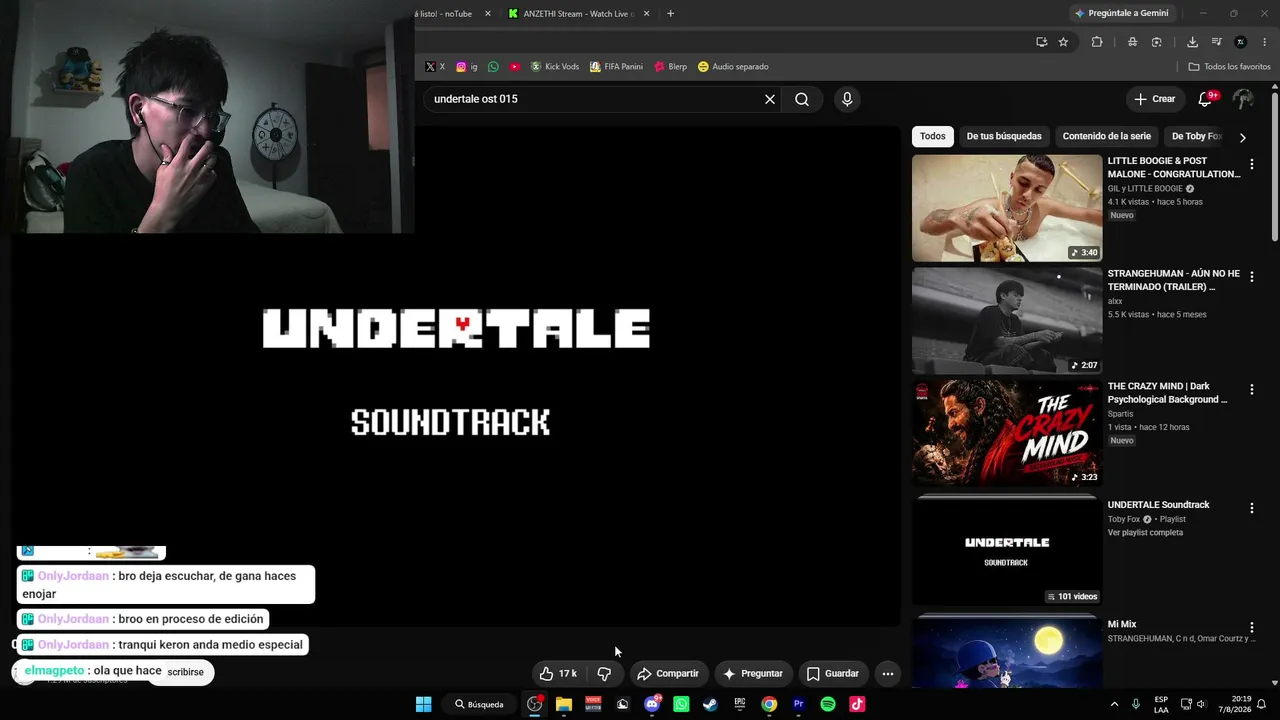Image resolution: width=1280 pixels, height=720 pixels.
Task: Open the browser extensions puzzle icon
Action: click(x=1097, y=42)
